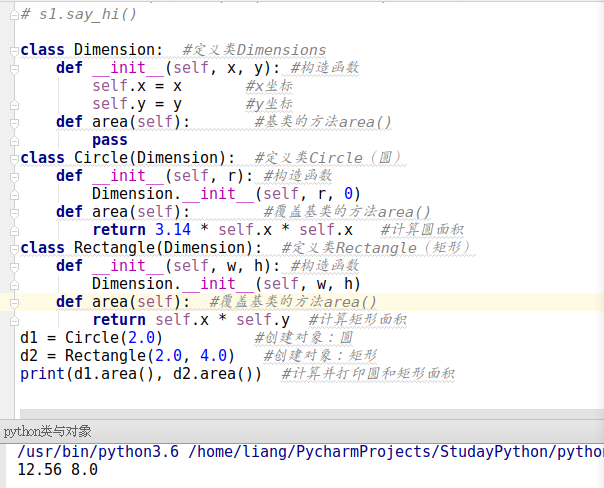This screenshot has height=488, width=604.
Task: Click the #y坐标 comment
Action: click(x=269, y=104)
